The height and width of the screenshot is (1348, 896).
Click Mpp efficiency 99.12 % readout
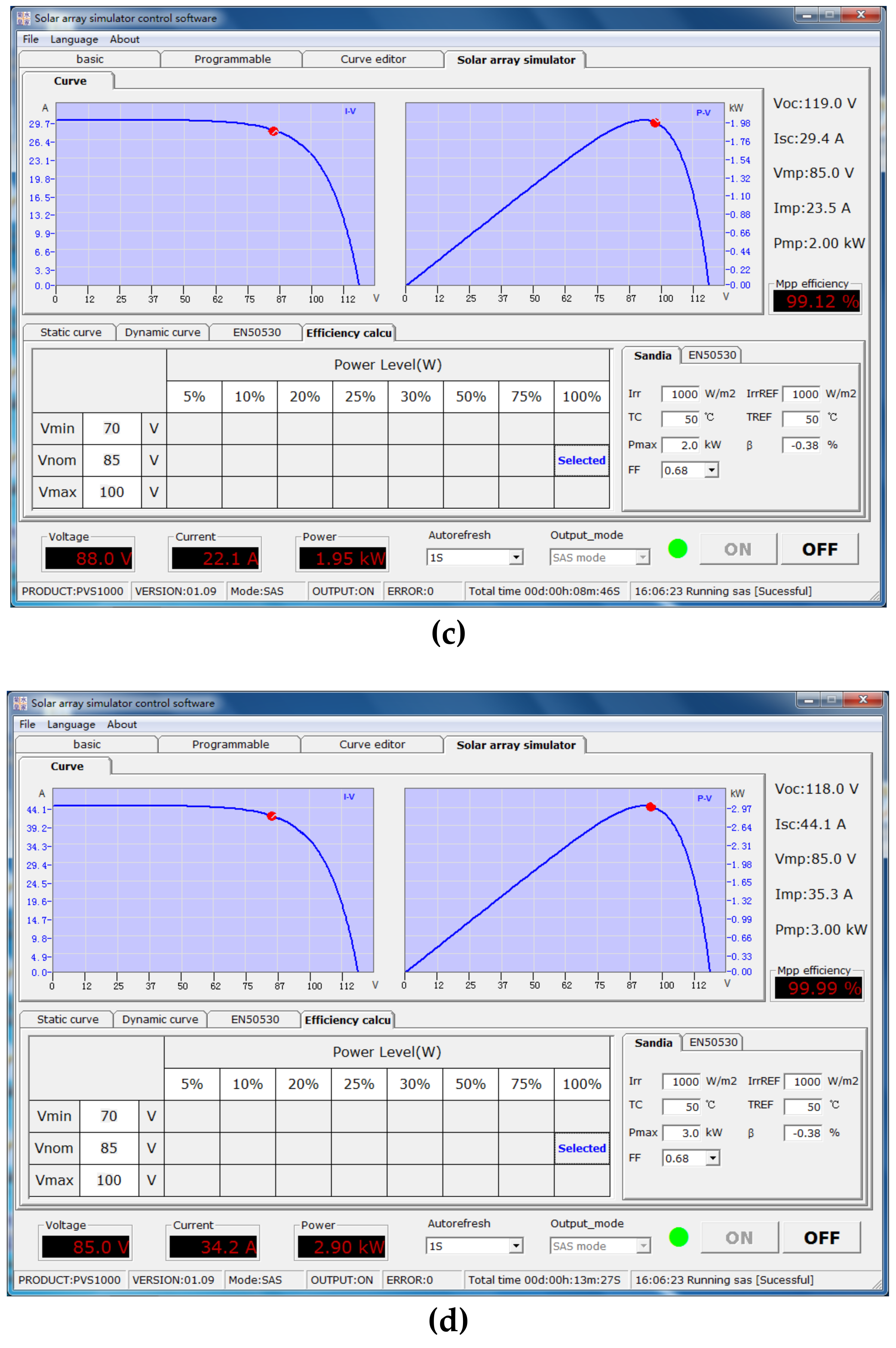(x=816, y=301)
